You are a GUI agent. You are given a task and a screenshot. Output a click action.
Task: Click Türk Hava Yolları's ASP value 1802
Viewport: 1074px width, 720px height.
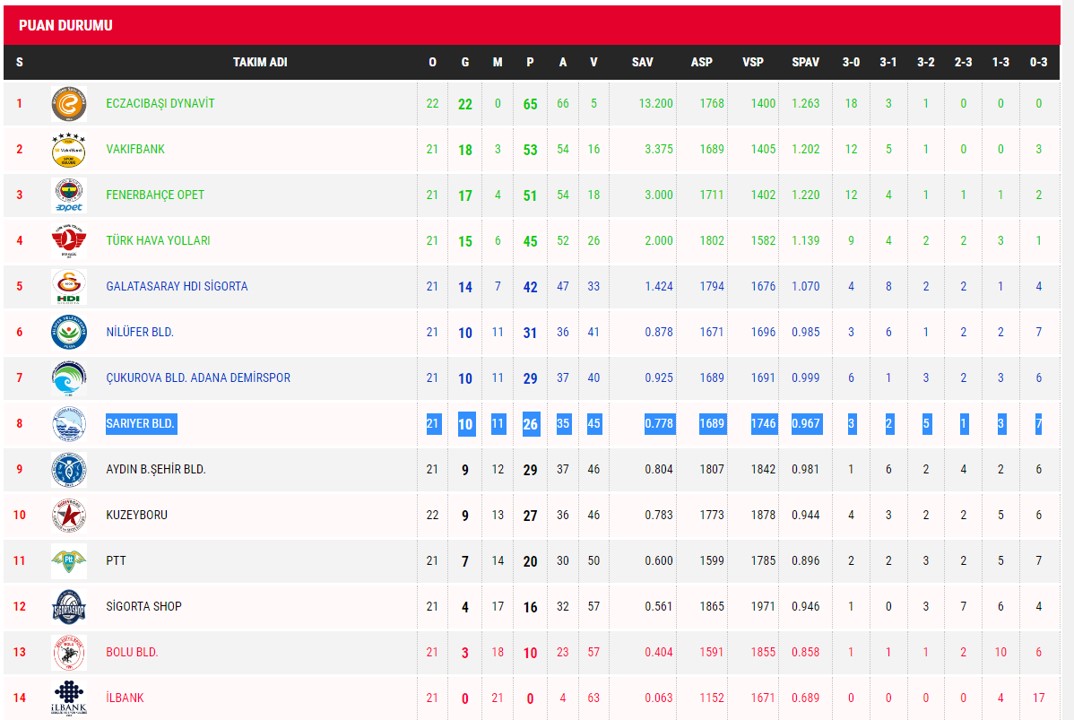coord(712,241)
